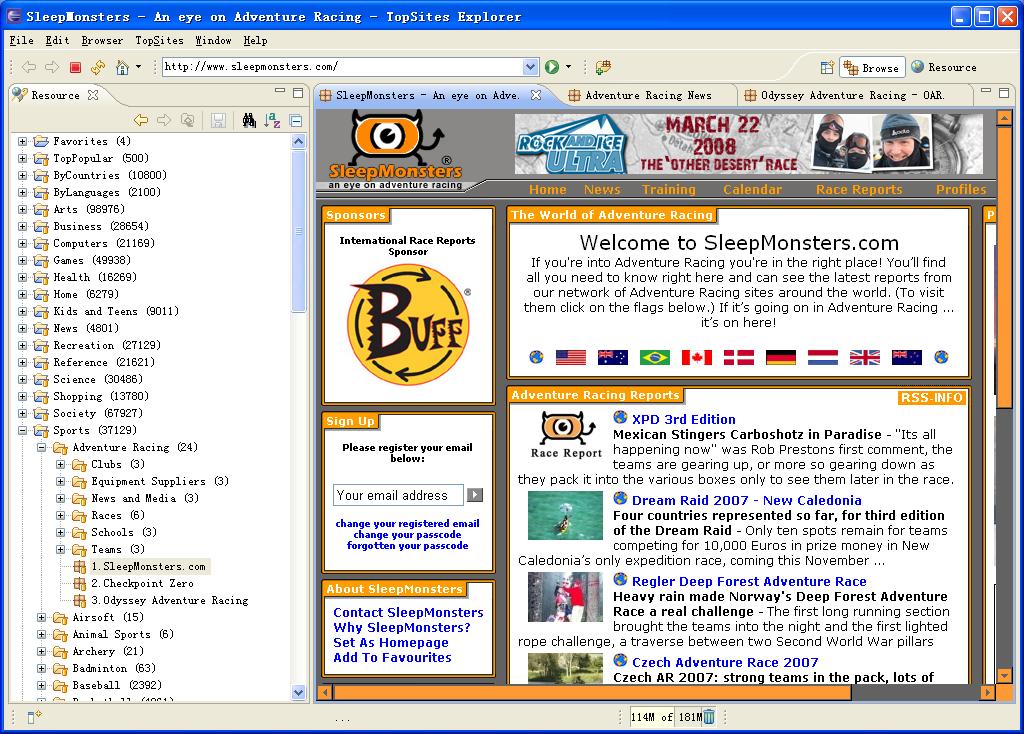Expand the Airsoft folder

coord(41,617)
